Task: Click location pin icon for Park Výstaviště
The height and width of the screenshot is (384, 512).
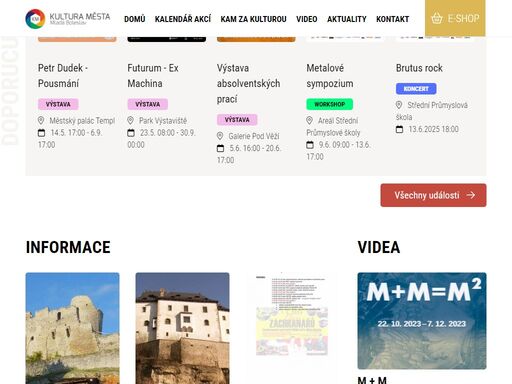Action: click(x=131, y=120)
